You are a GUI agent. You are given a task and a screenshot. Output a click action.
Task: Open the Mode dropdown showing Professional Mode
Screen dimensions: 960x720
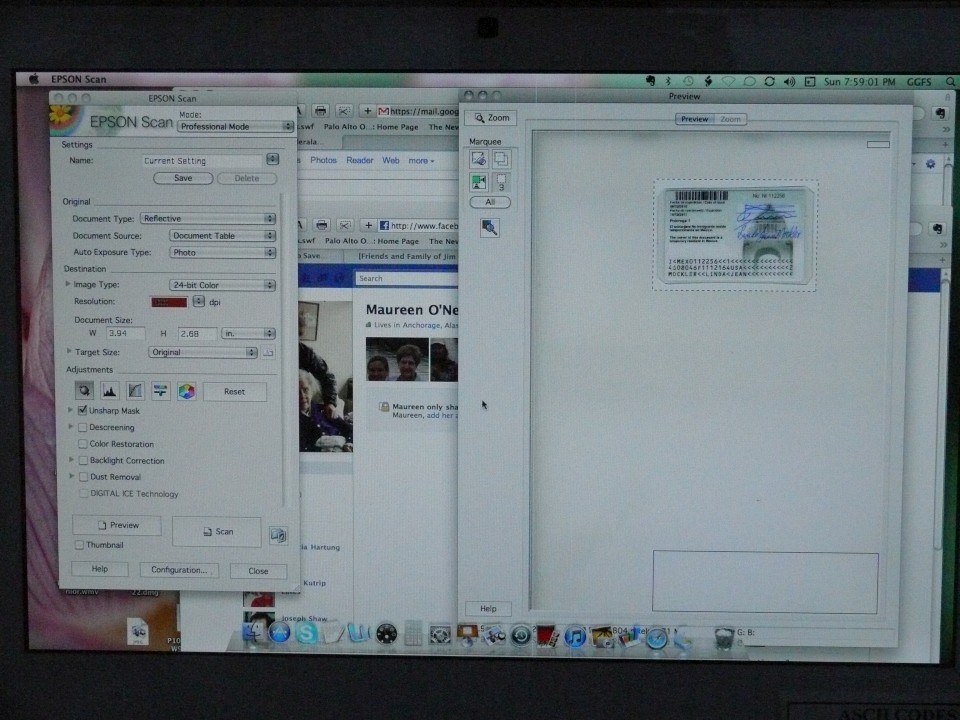pyautogui.click(x=236, y=126)
